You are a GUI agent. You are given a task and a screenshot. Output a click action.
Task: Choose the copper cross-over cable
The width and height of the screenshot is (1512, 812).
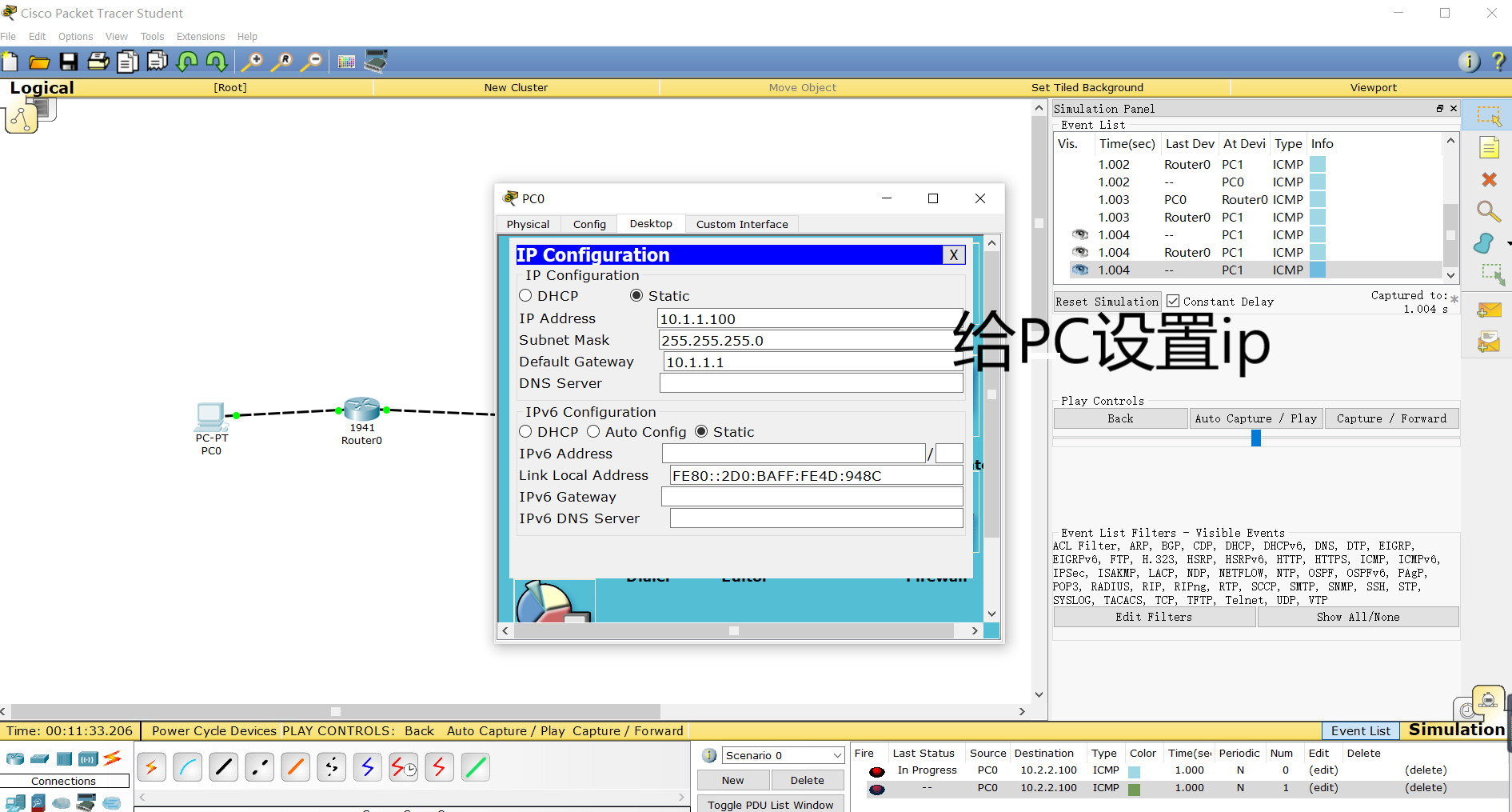click(x=259, y=767)
